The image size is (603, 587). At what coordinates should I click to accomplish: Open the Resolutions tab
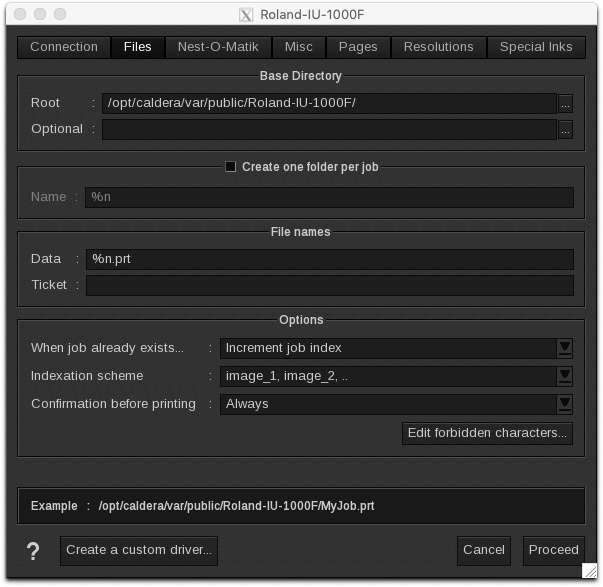coord(438,47)
